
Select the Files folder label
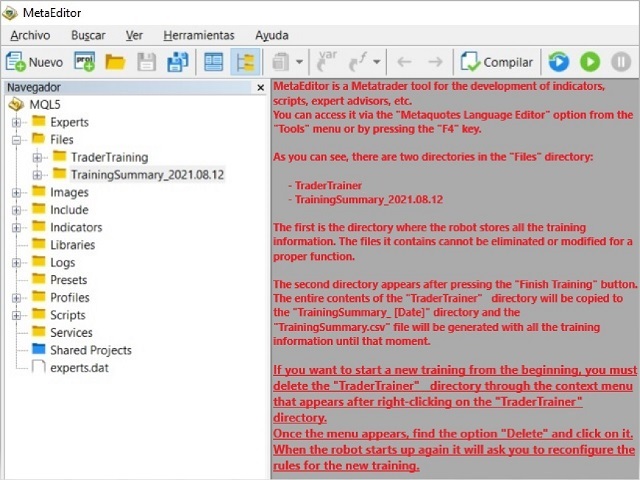coord(62,140)
